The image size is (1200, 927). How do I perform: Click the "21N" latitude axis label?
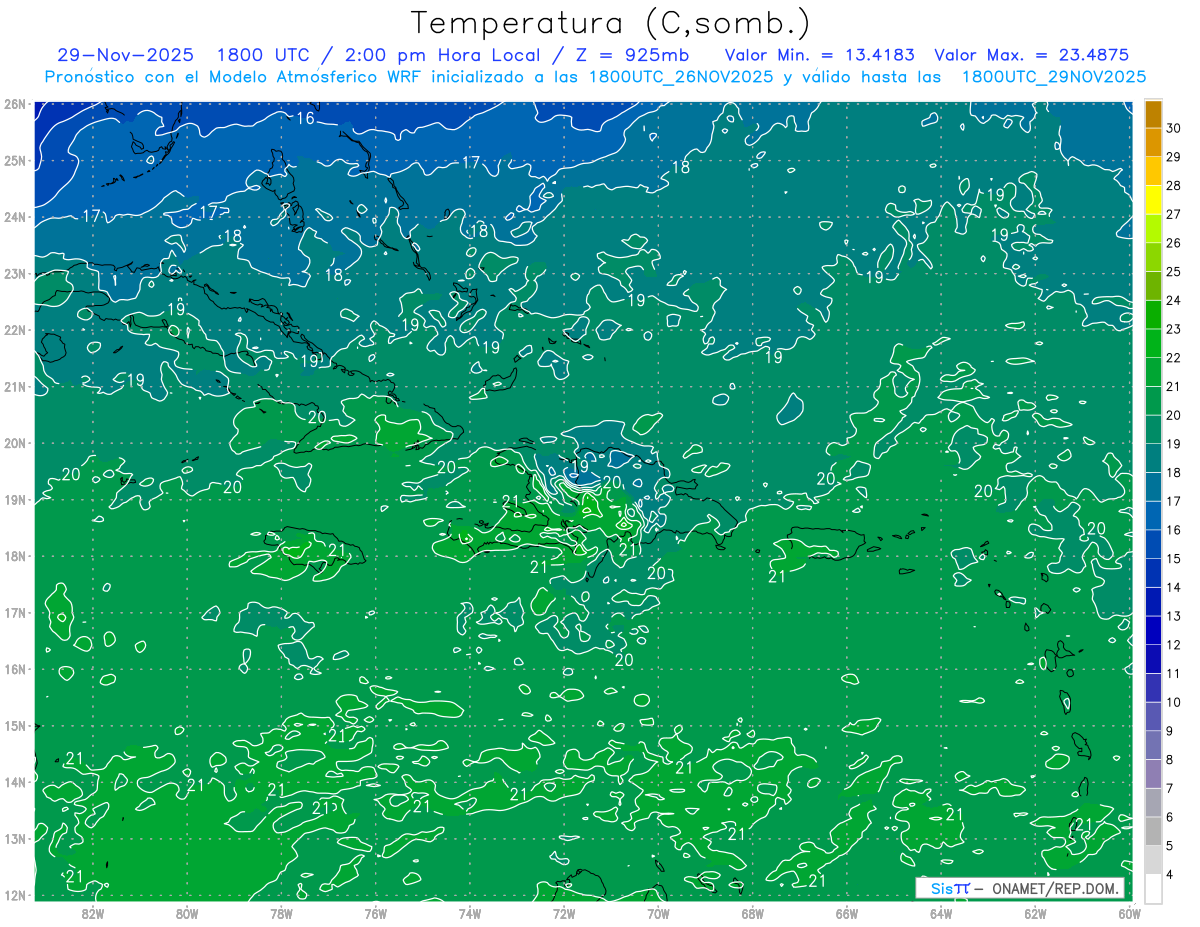(x=15, y=387)
